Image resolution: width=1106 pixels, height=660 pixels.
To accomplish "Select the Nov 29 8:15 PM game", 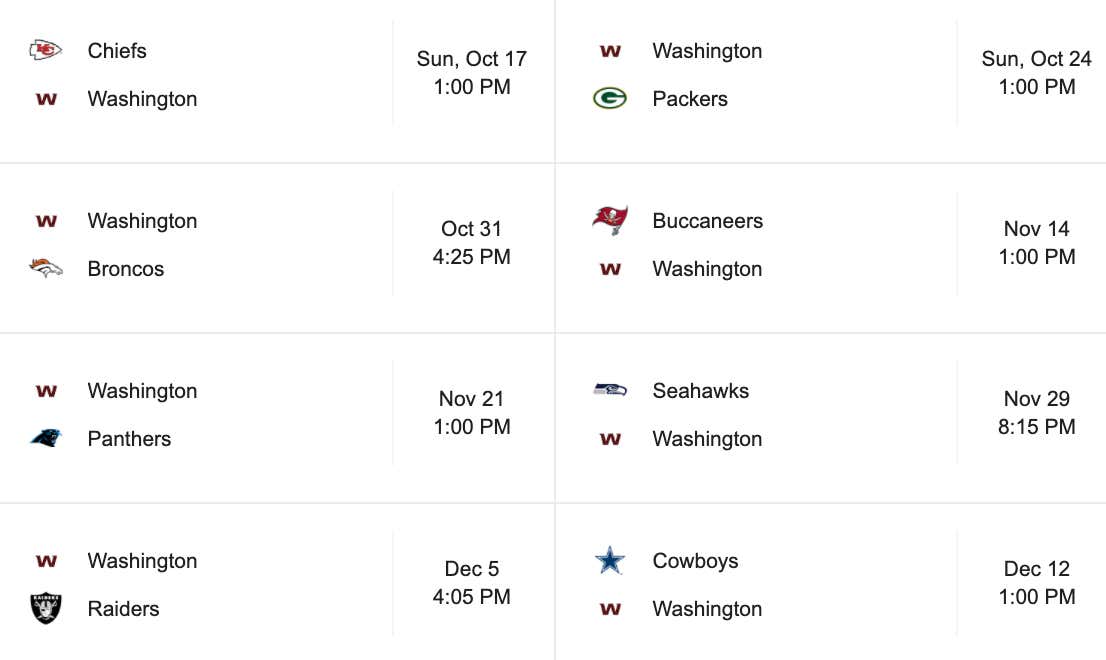I will click(x=1037, y=412).
